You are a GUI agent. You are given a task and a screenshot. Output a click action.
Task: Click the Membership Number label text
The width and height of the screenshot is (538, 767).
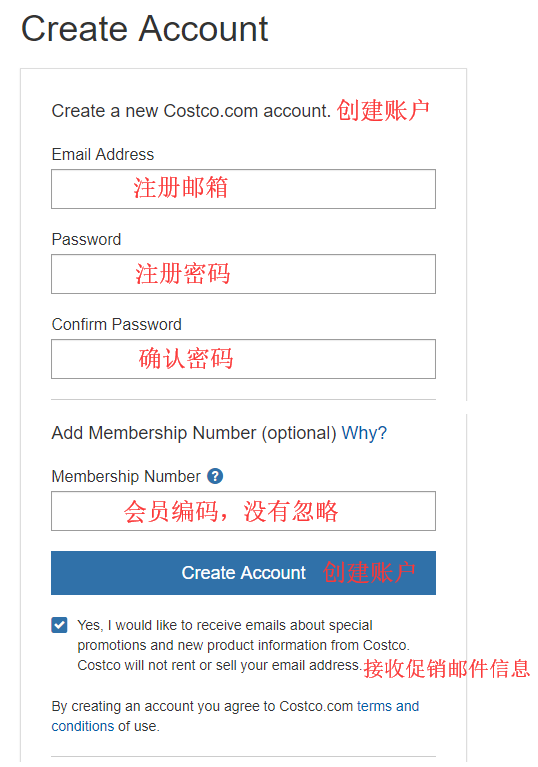pyautogui.click(x=126, y=476)
